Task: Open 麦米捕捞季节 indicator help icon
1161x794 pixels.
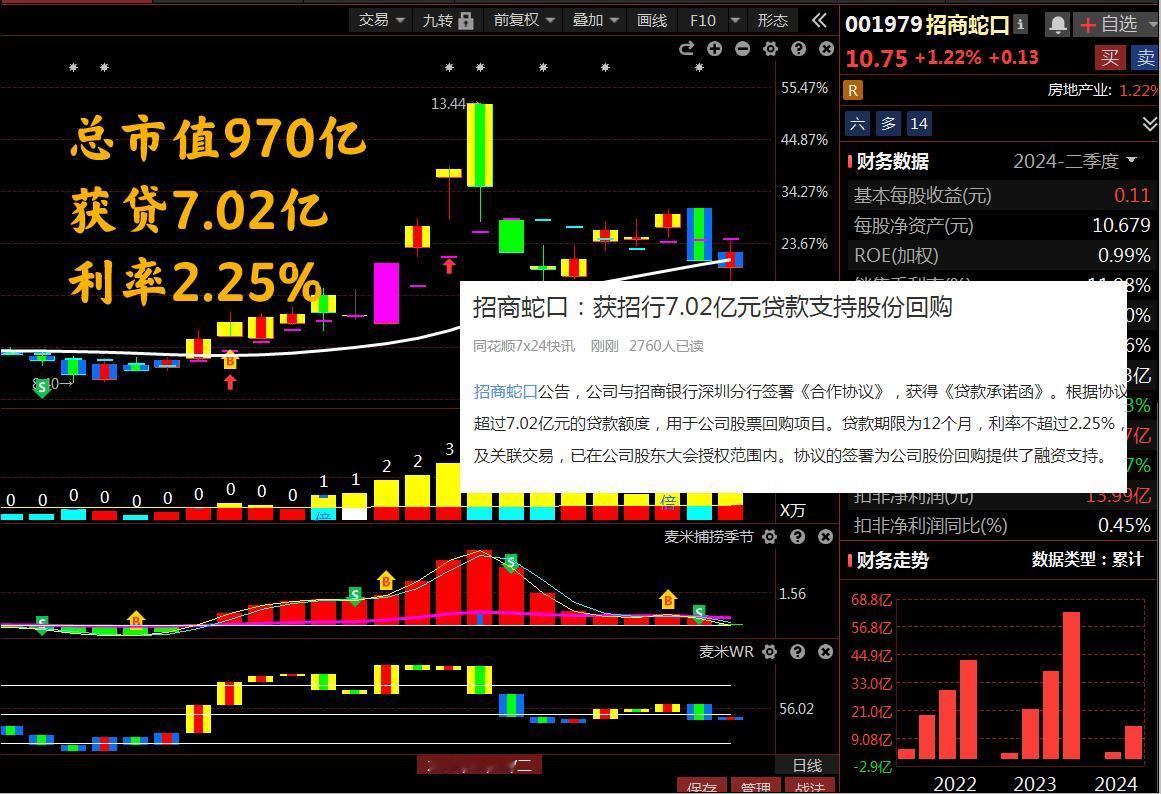Action: point(797,537)
